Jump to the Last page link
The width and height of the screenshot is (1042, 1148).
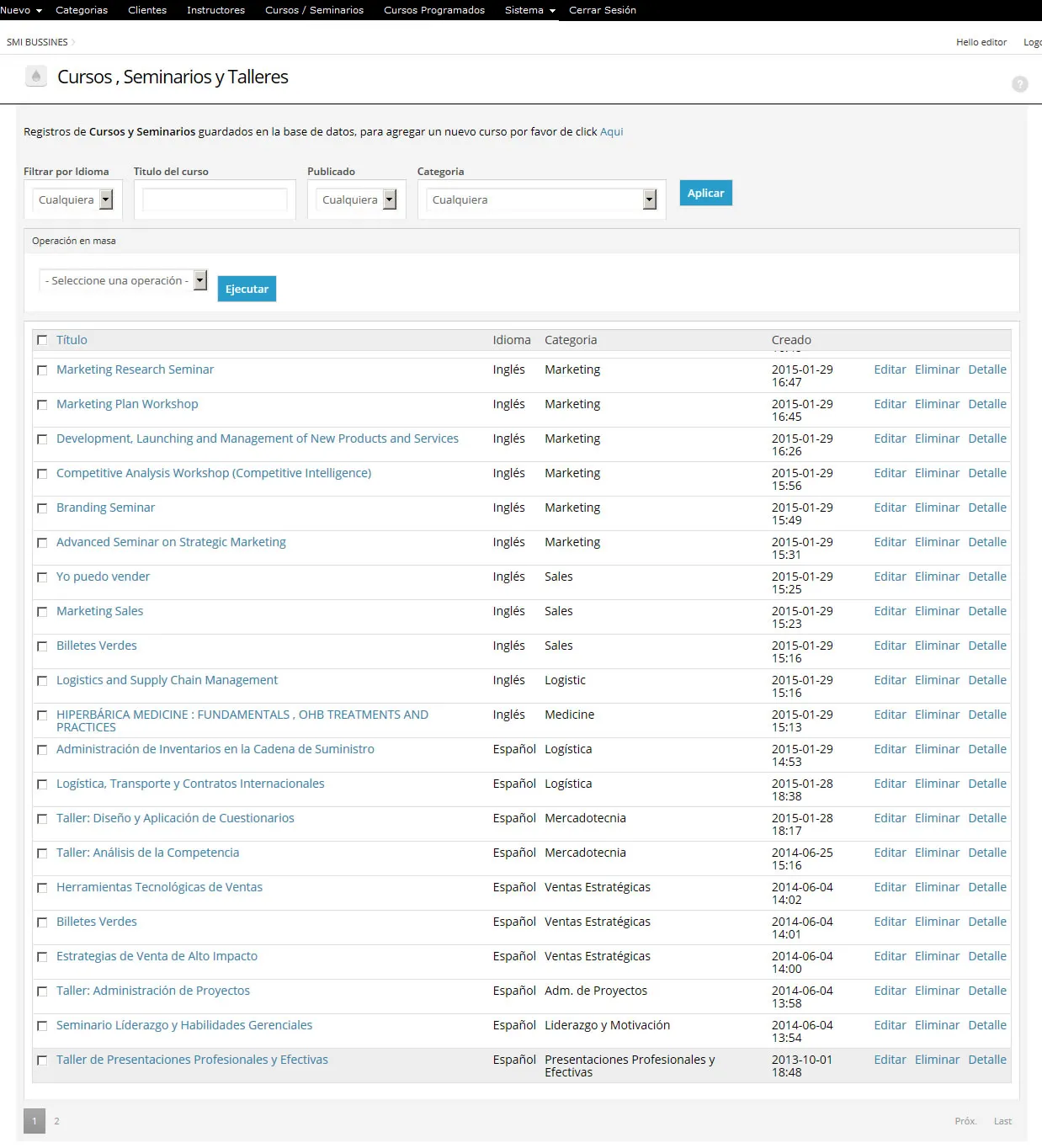coord(1002,1121)
